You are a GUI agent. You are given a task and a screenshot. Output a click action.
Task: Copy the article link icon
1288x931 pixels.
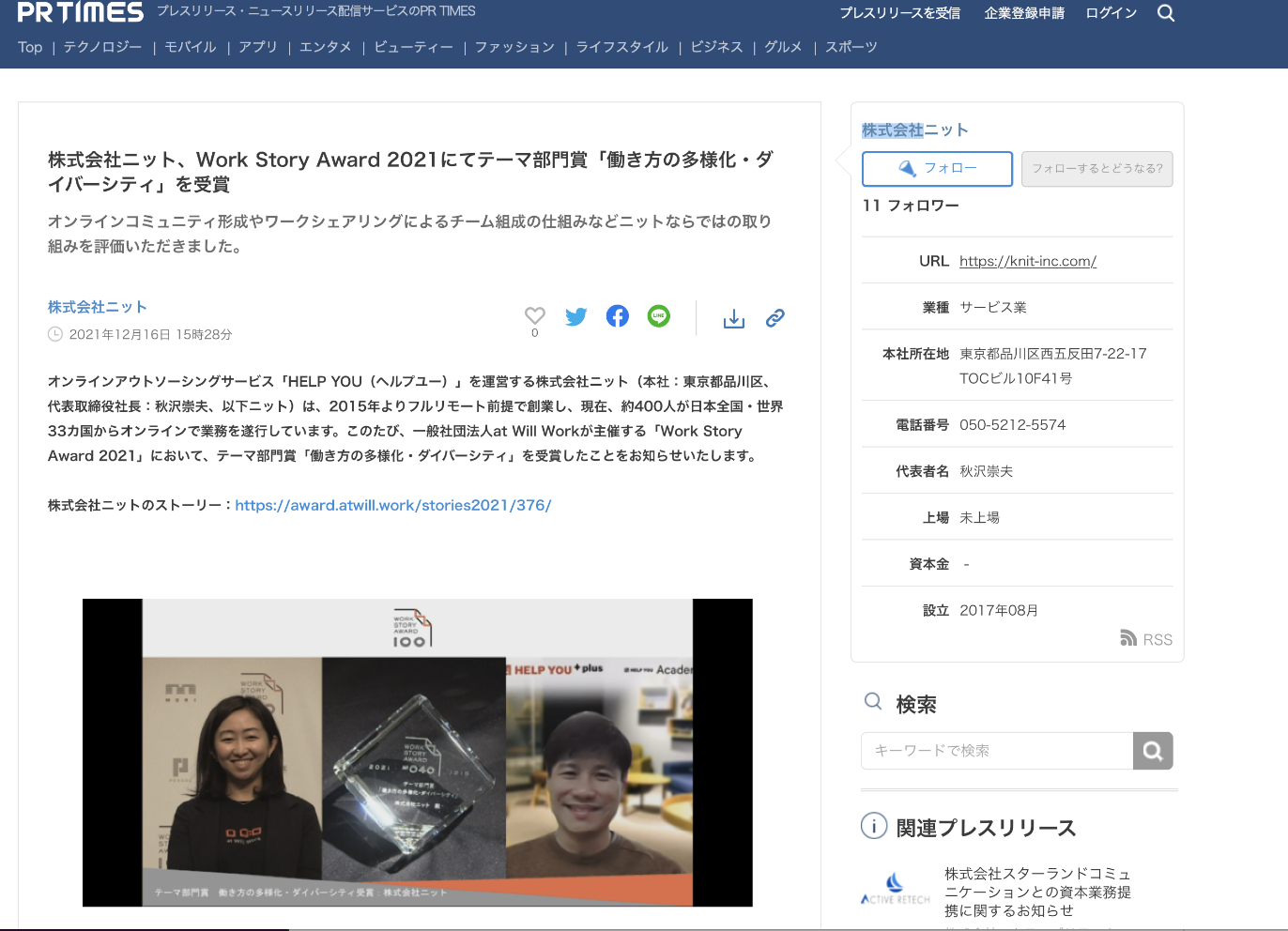click(775, 318)
